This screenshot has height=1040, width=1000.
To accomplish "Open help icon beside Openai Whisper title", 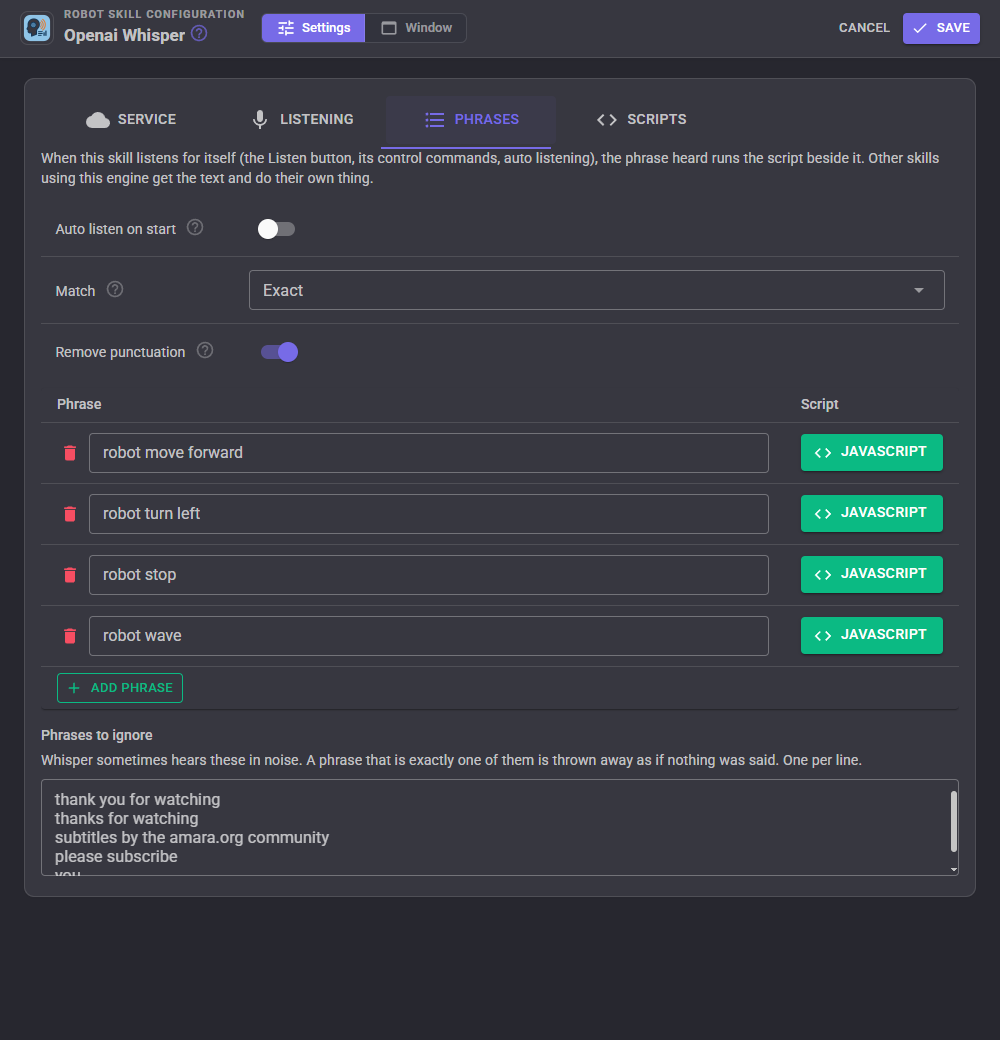I will click(199, 33).
